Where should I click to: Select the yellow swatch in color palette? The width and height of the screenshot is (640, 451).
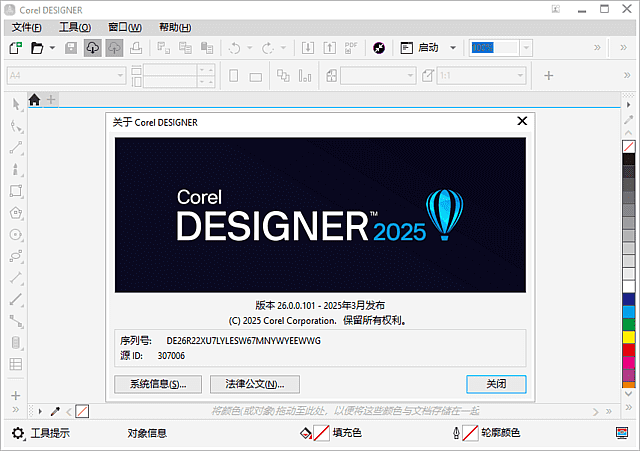tap(629, 337)
